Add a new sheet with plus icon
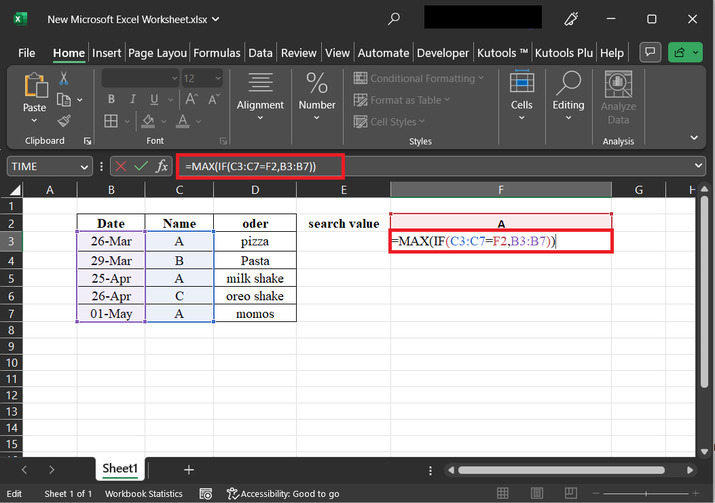 tap(188, 468)
